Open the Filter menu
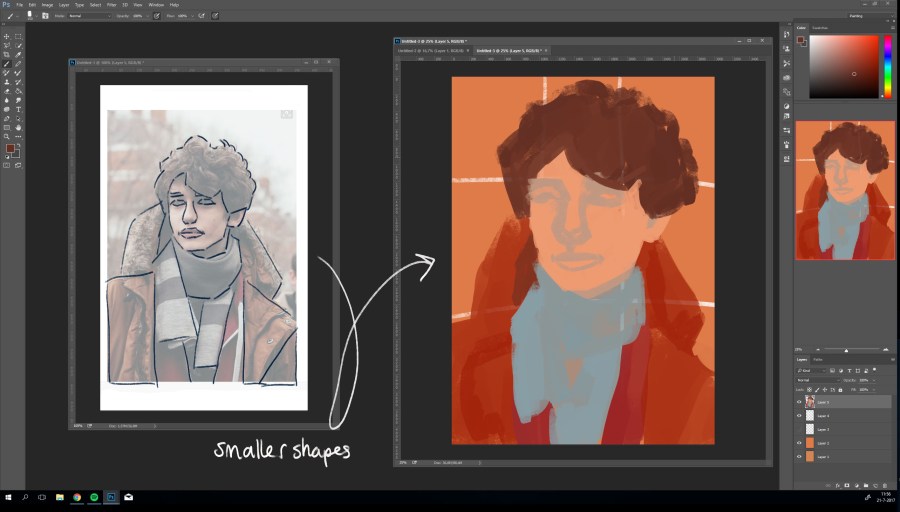 coord(113,5)
